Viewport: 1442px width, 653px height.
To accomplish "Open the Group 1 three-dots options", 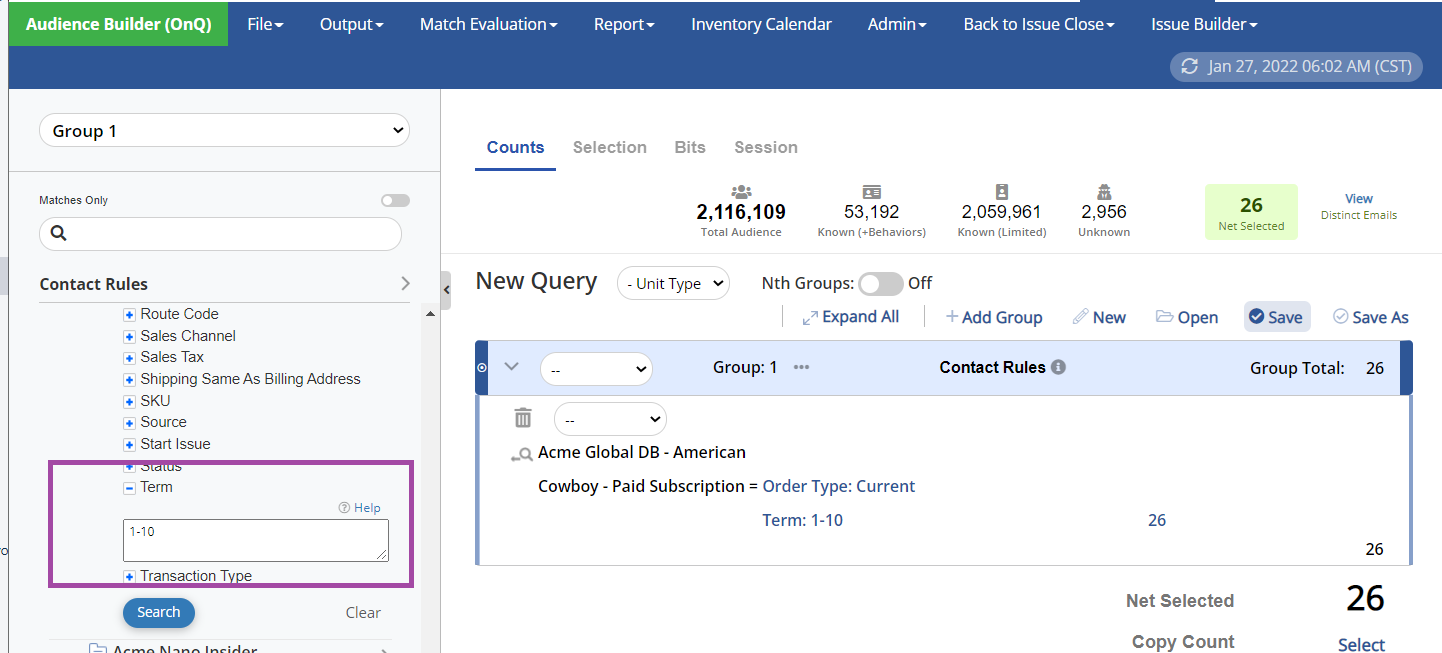I will point(801,367).
